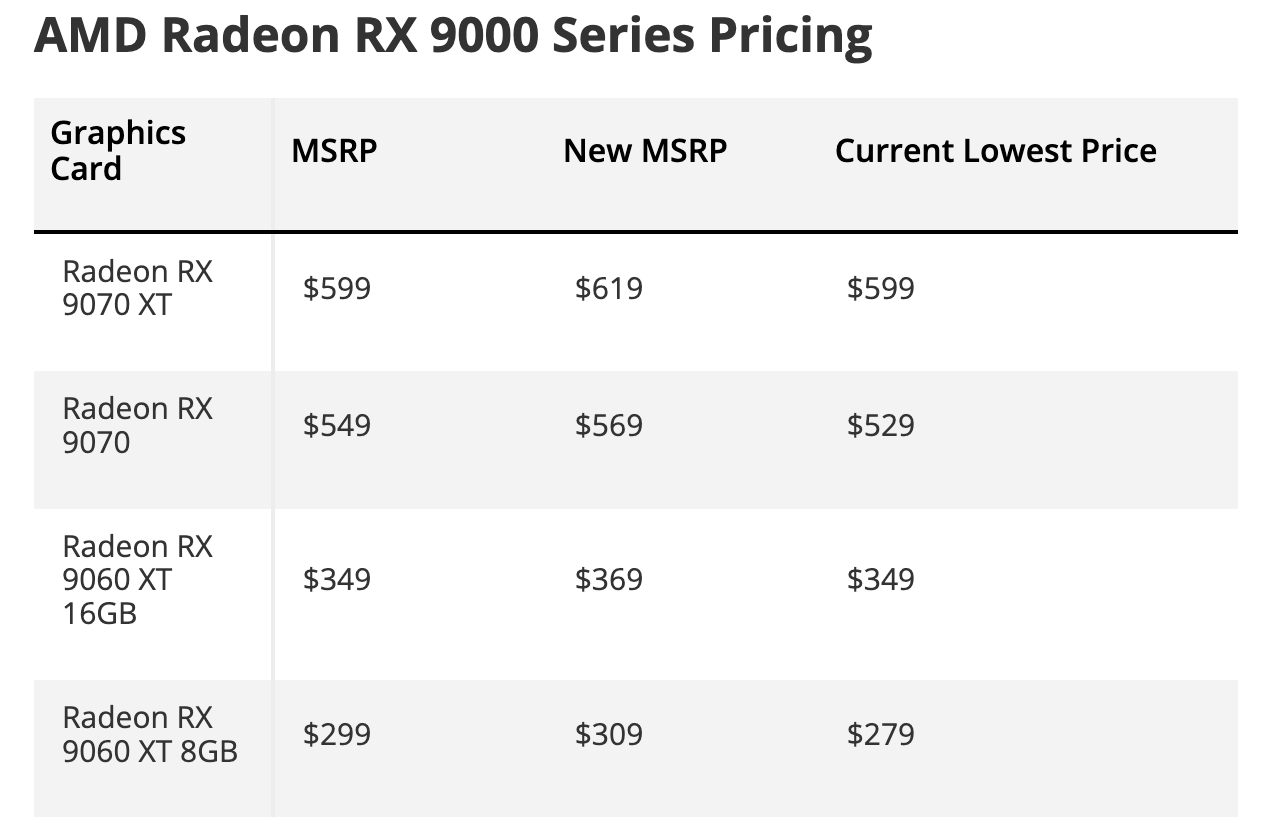This screenshot has height=840, width=1262.
Task: Click the $619 New MSRP value
Action: [x=608, y=289]
